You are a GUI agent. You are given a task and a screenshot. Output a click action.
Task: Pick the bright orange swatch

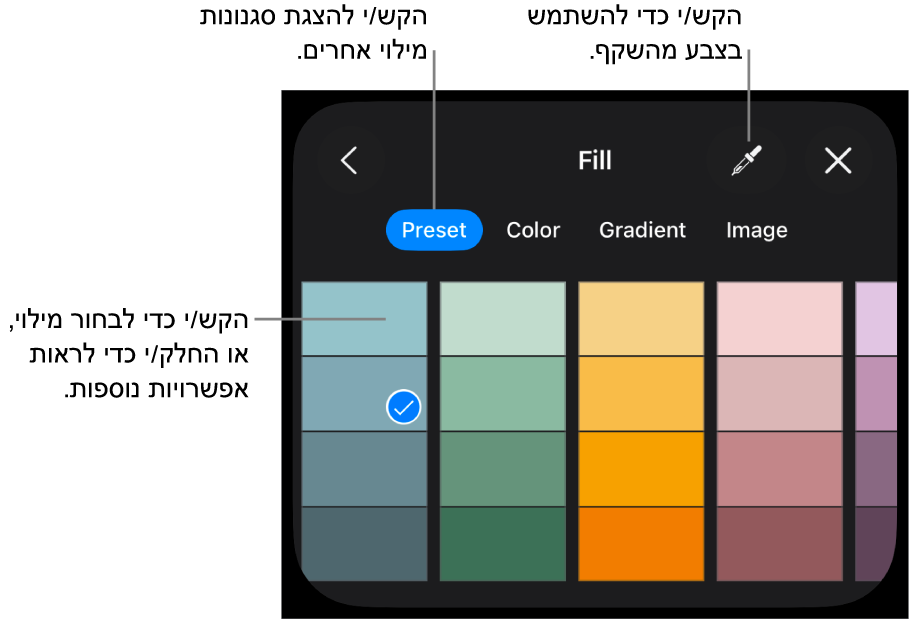pyautogui.click(x=641, y=468)
